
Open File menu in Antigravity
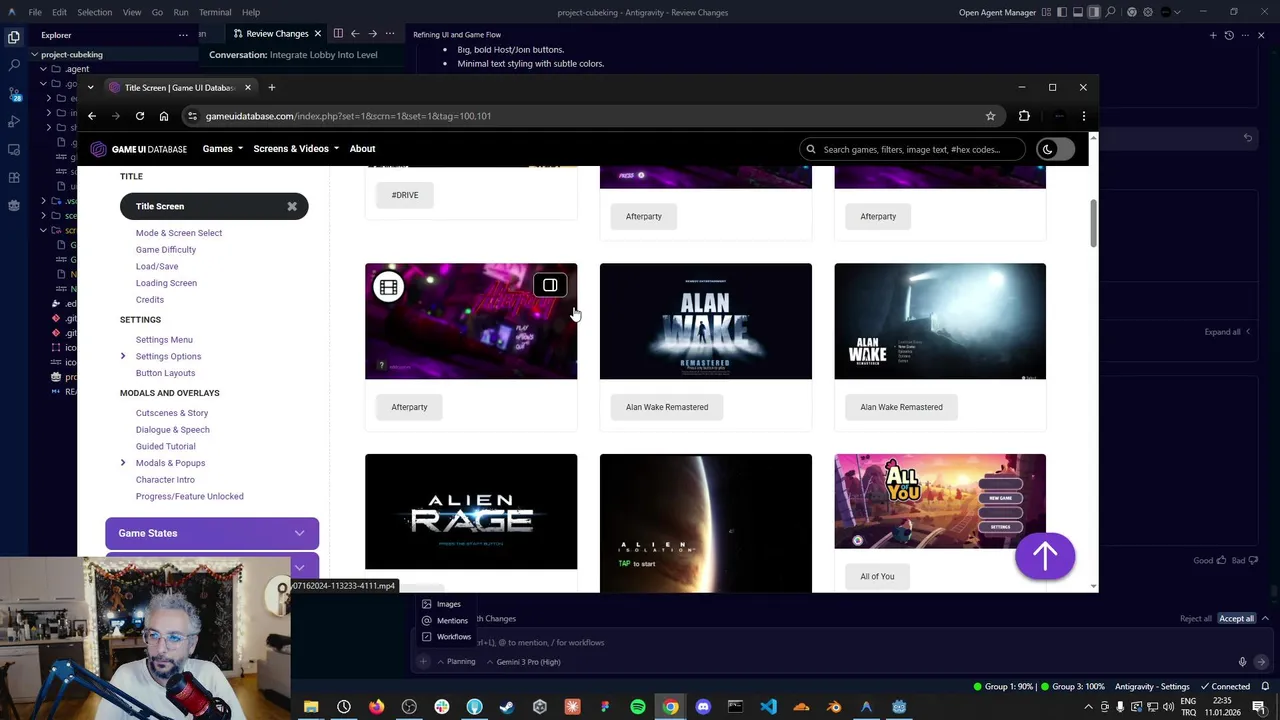(35, 12)
